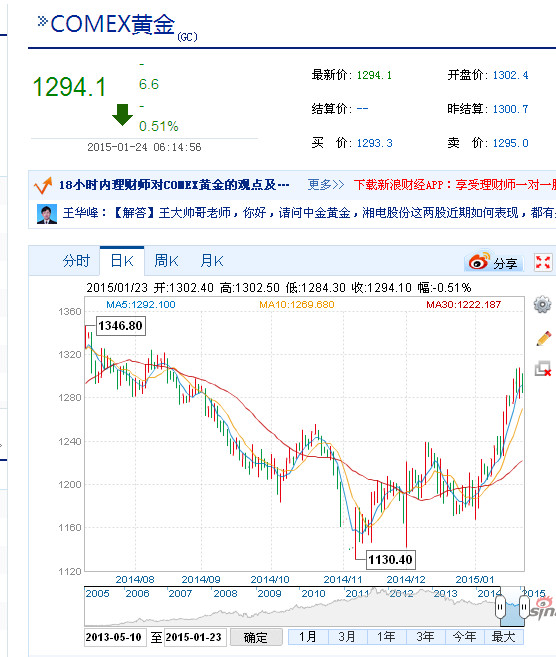Click the 更多>> link
This screenshot has width=556, height=657.
coord(326,185)
